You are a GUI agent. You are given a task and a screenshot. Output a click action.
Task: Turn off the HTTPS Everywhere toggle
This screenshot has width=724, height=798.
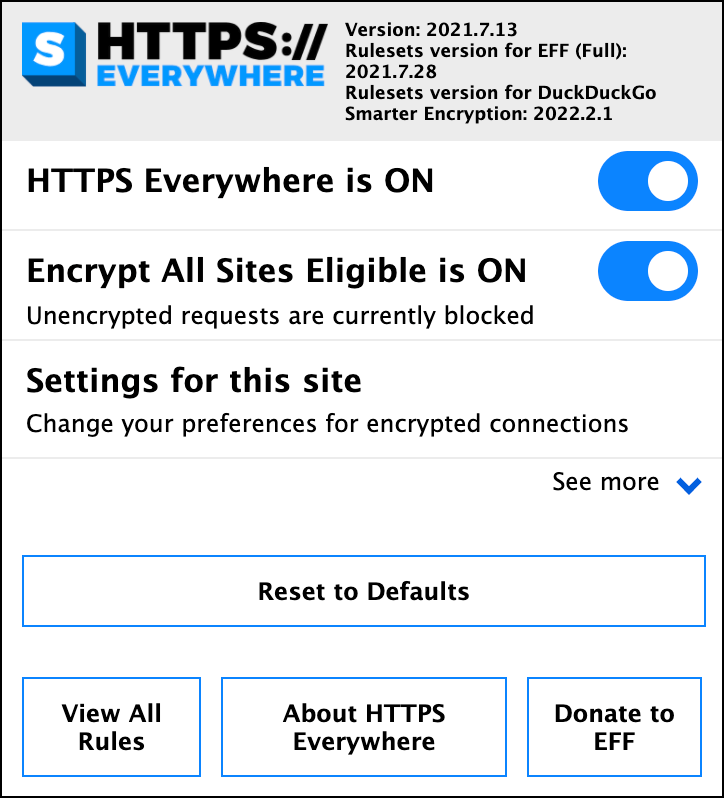click(x=648, y=181)
